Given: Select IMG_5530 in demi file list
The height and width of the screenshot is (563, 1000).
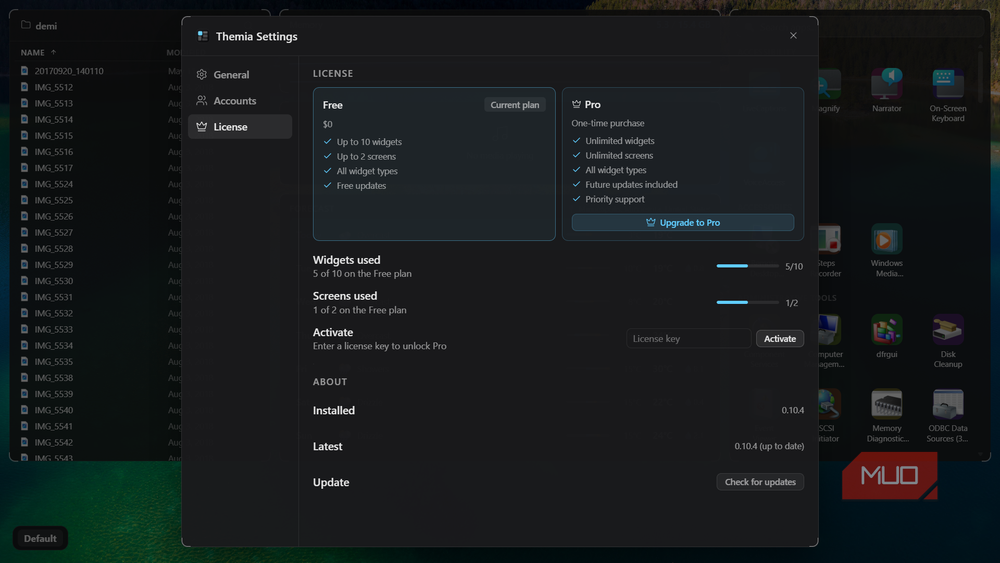Looking at the screenshot, I should pos(54,281).
